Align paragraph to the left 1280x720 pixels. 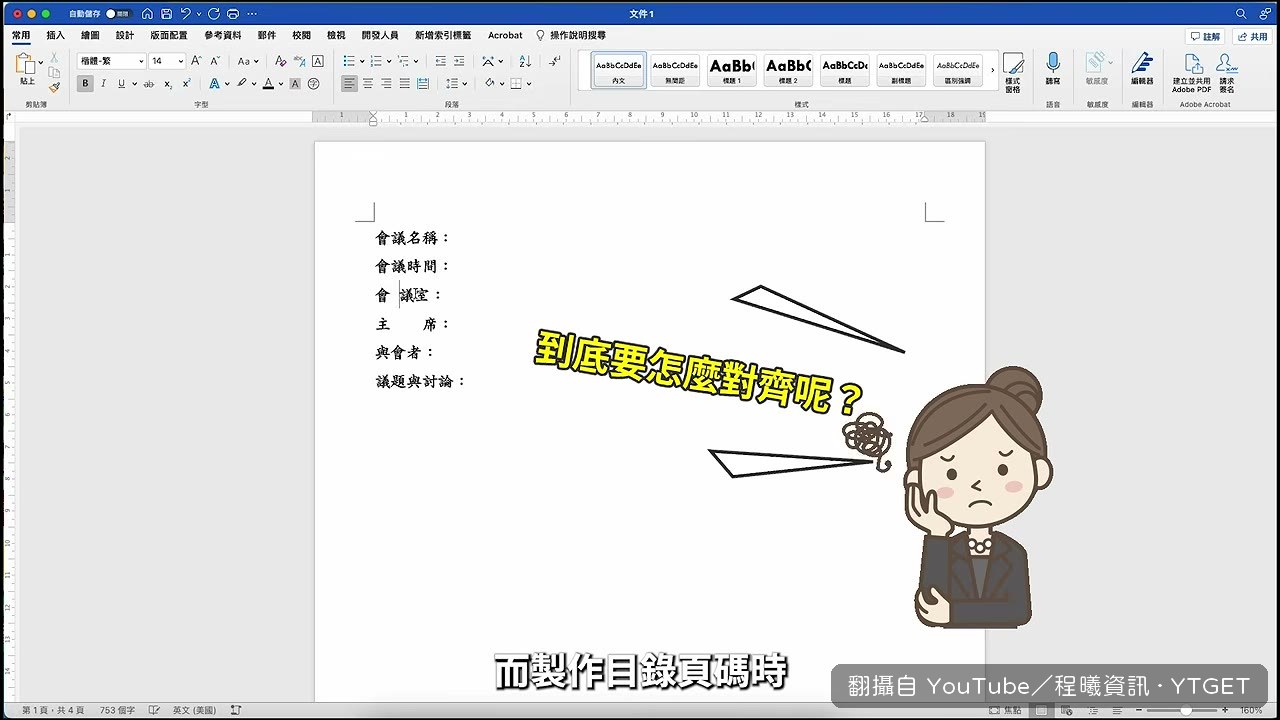(x=349, y=84)
